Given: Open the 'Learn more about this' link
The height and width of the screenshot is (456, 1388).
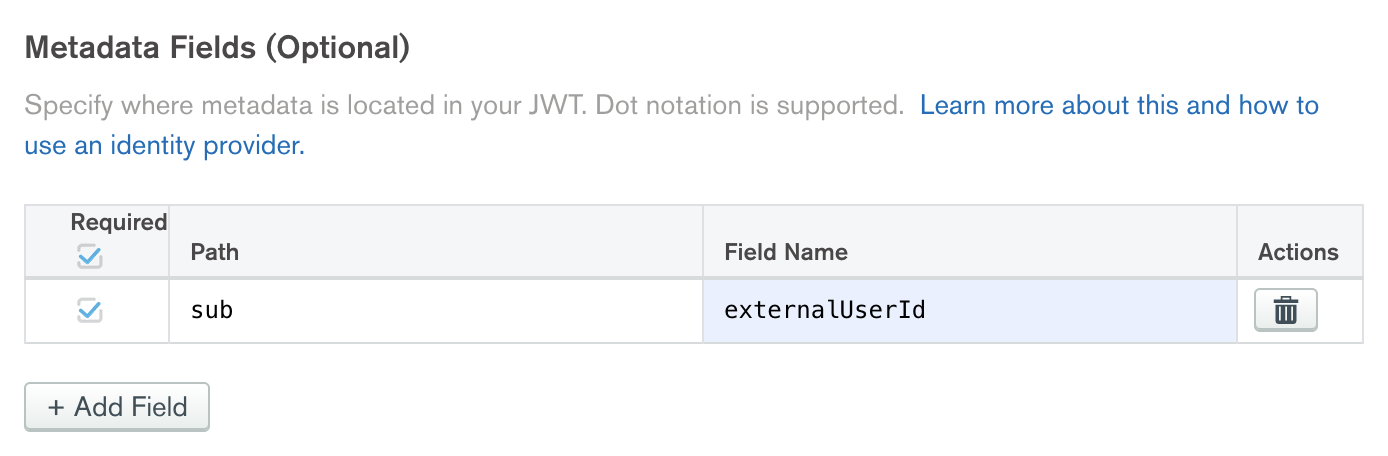Looking at the screenshot, I should point(1118,105).
